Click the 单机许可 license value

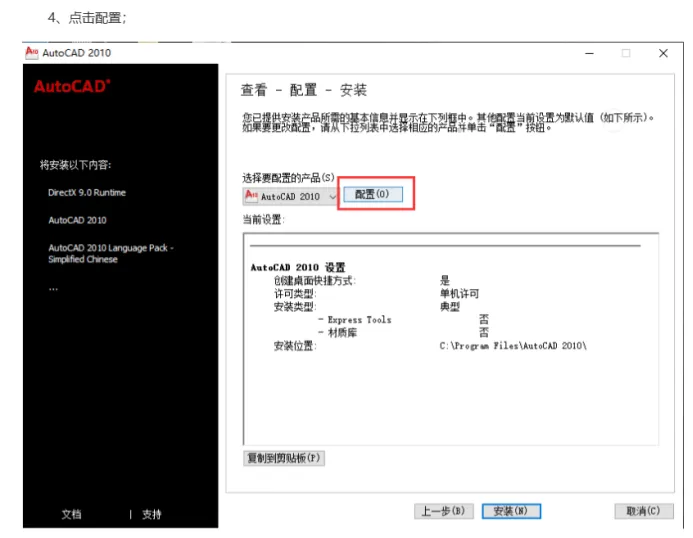[459, 294]
